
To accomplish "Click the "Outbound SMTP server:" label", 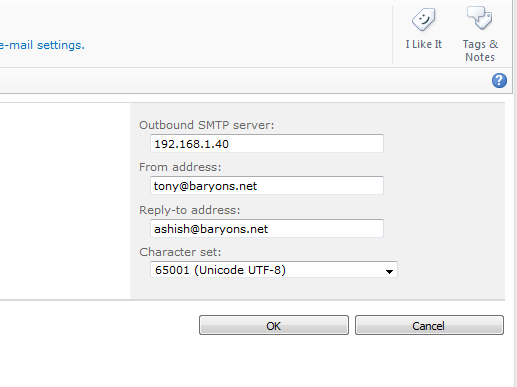I will (207, 125).
